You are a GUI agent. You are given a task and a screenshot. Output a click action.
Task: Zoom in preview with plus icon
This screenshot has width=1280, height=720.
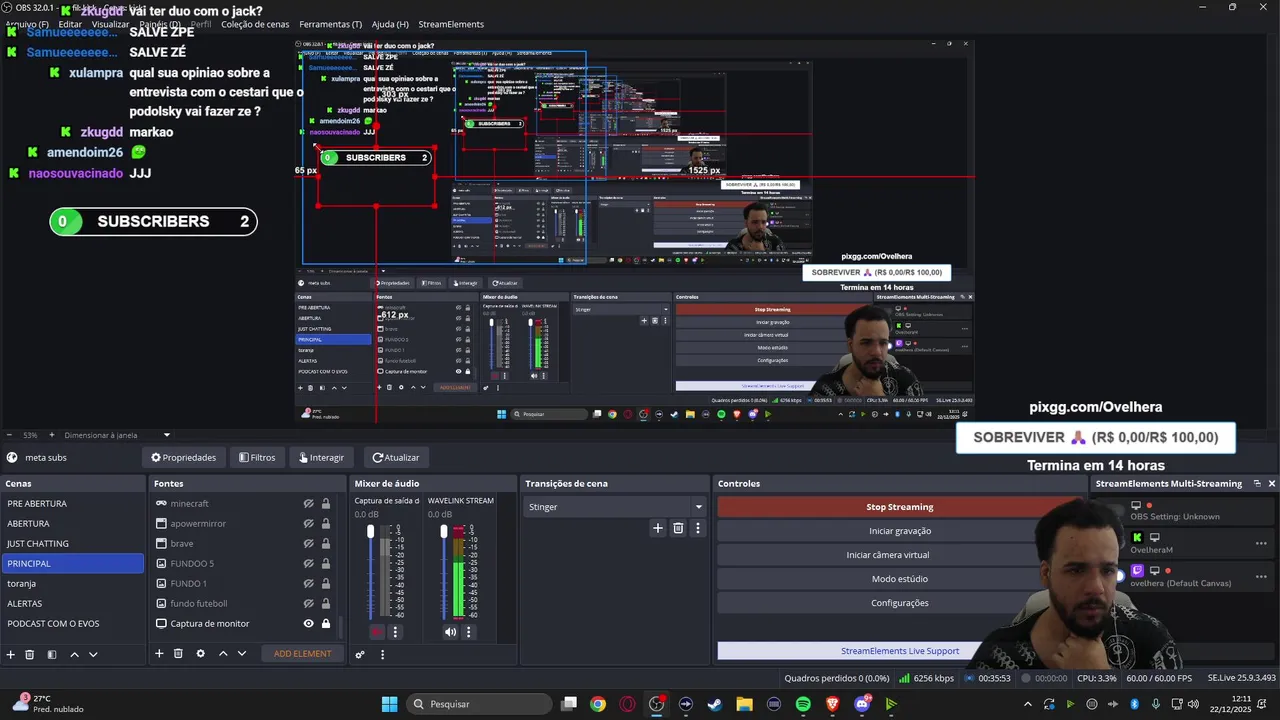52,435
